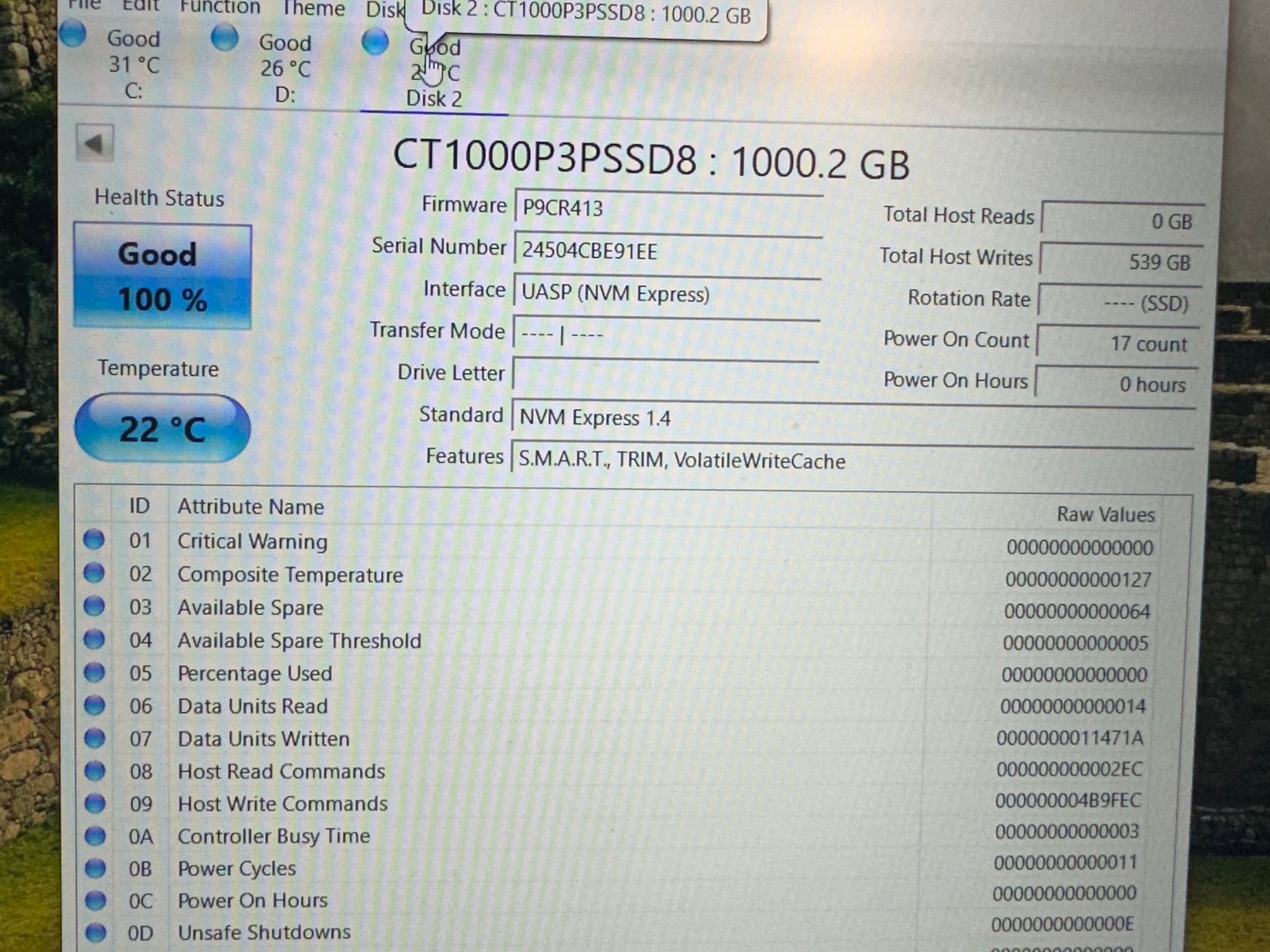Click the Attribute Name column header
This screenshot has width=1270, height=952.
[x=251, y=507]
